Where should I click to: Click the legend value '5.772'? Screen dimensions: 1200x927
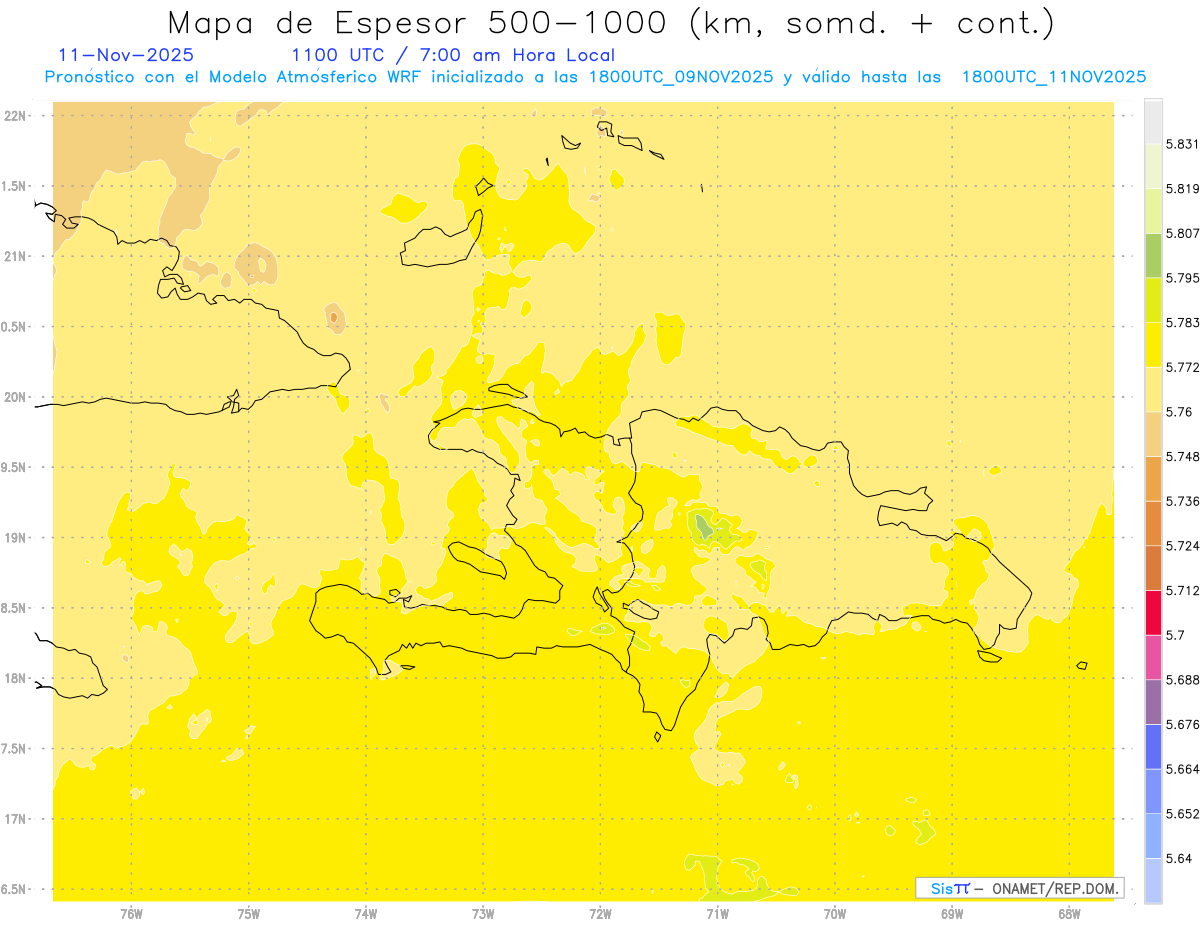(x=1182, y=367)
